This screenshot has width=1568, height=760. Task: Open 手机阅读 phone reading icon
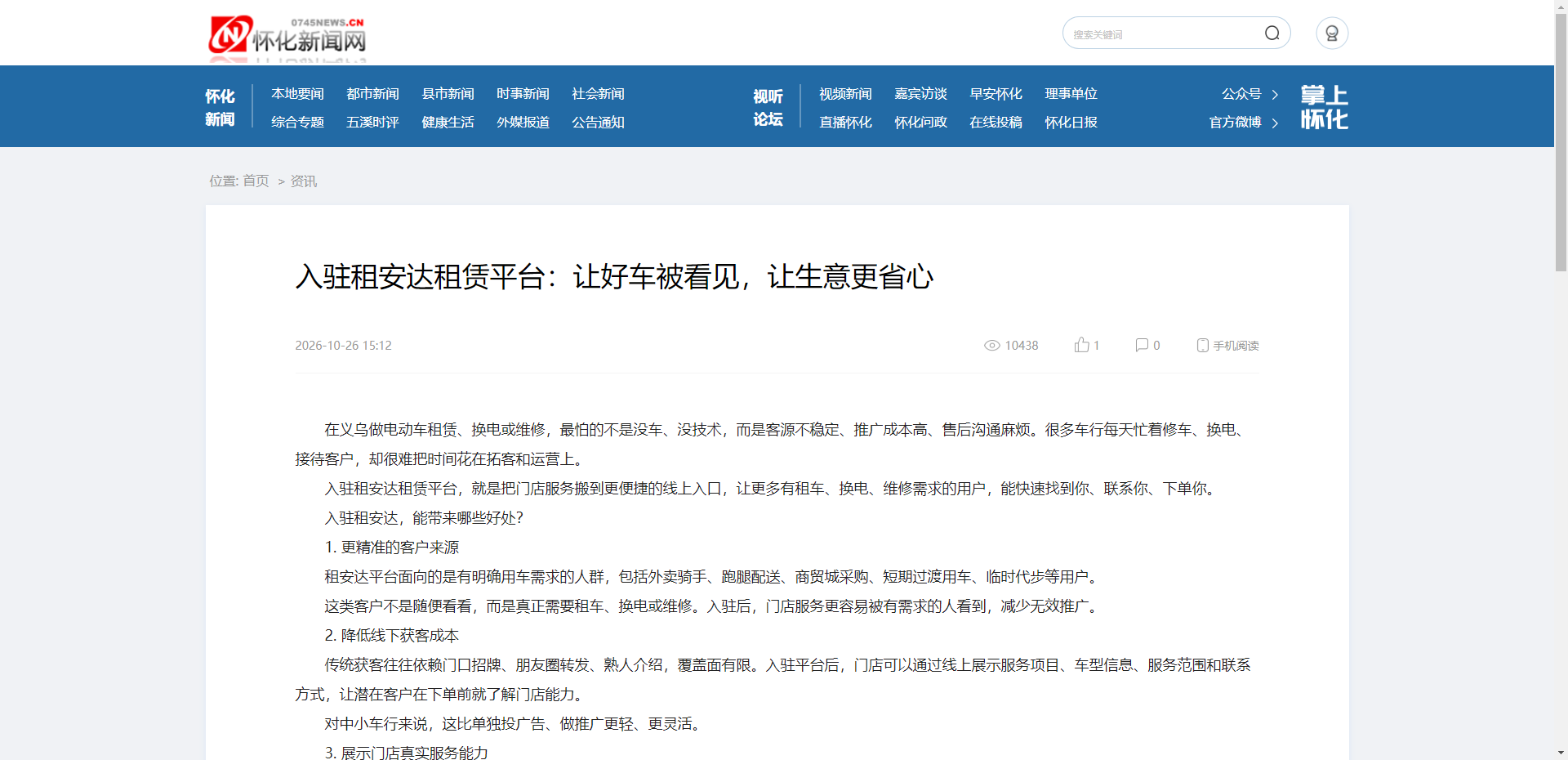[1202, 345]
